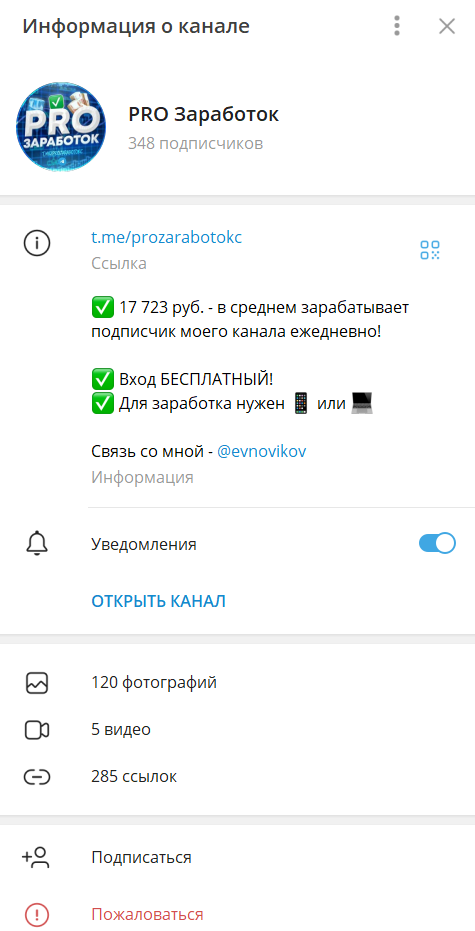Close the channel info panel
Image resolution: width=475 pixels, height=931 pixels.
[x=446, y=26]
